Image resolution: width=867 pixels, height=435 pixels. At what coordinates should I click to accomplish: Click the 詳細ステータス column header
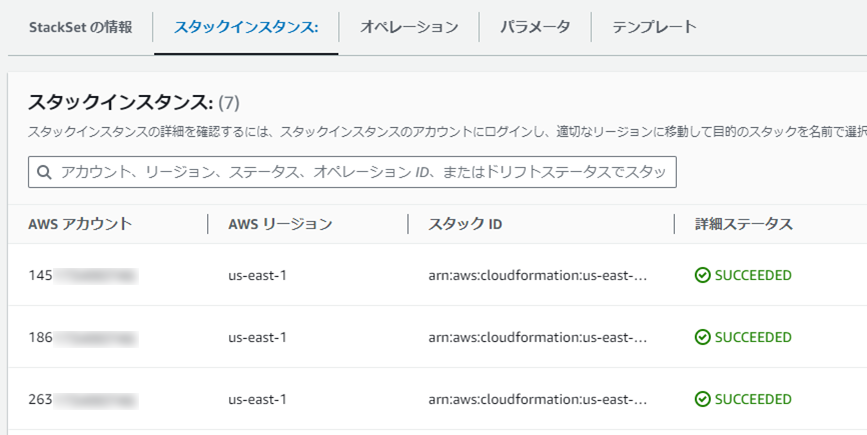pyautogui.click(x=744, y=224)
